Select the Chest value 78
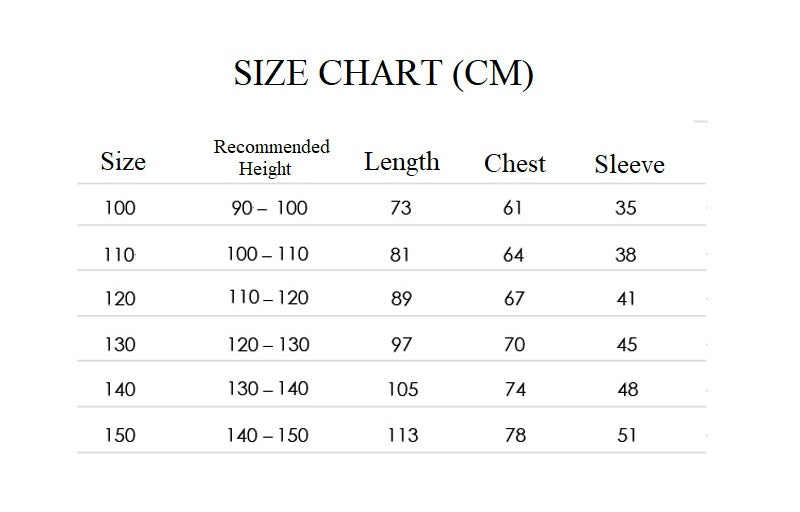 515,435
